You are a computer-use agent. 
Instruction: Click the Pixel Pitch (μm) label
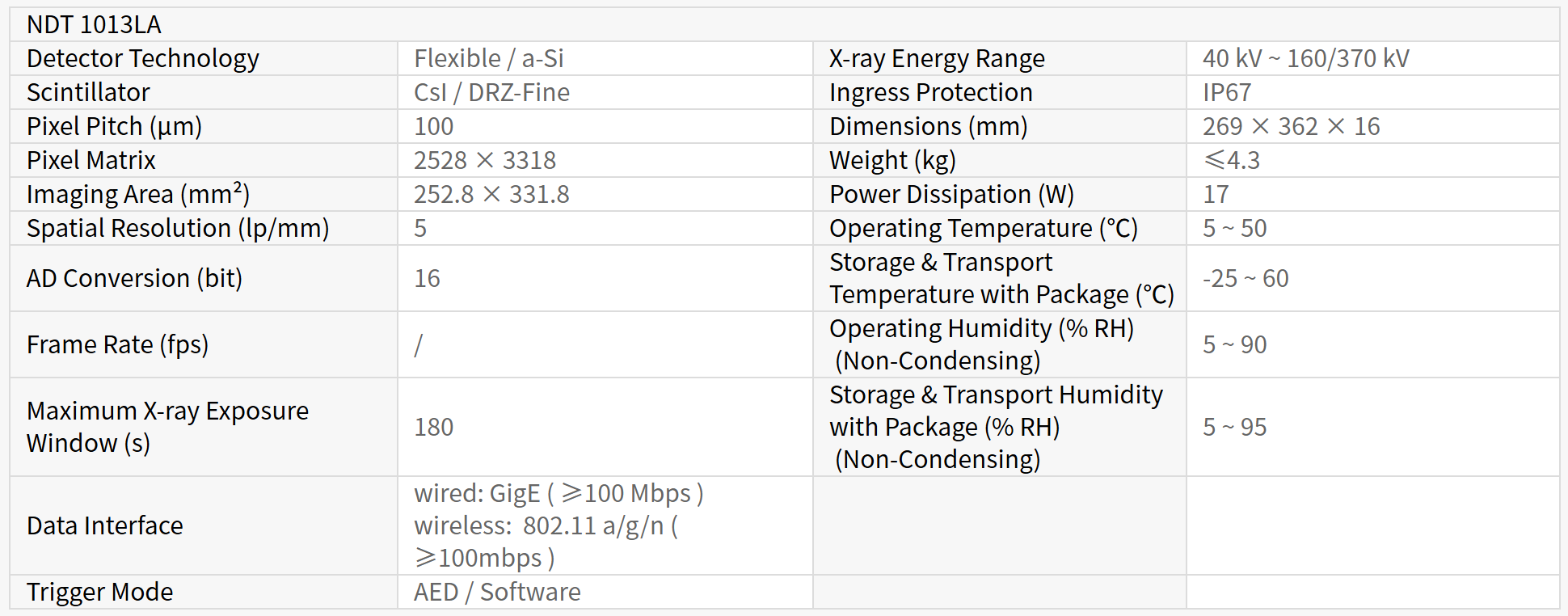[114, 127]
